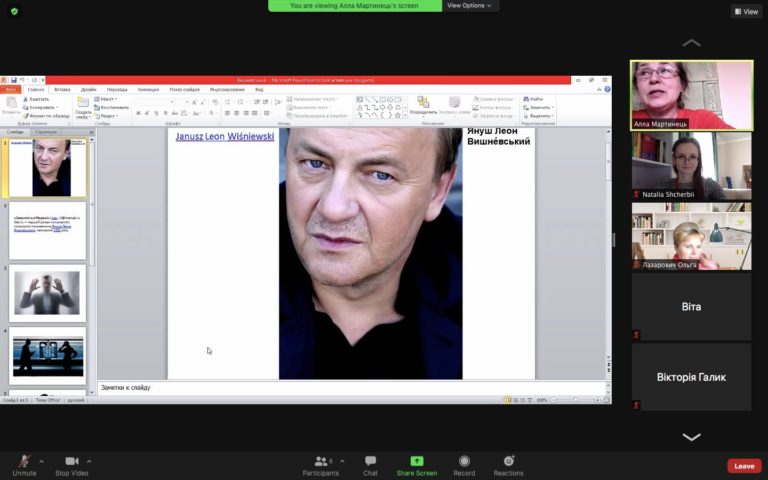Start recording with the Record button

click(464, 466)
